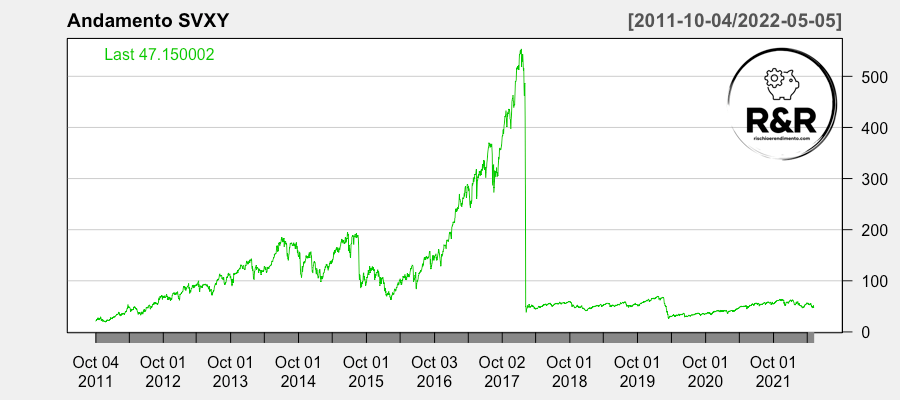Image resolution: width=900 pixels, height=400 pixels.
Task: Click the price line's peak above 500
Action: (x=521, y=51)
